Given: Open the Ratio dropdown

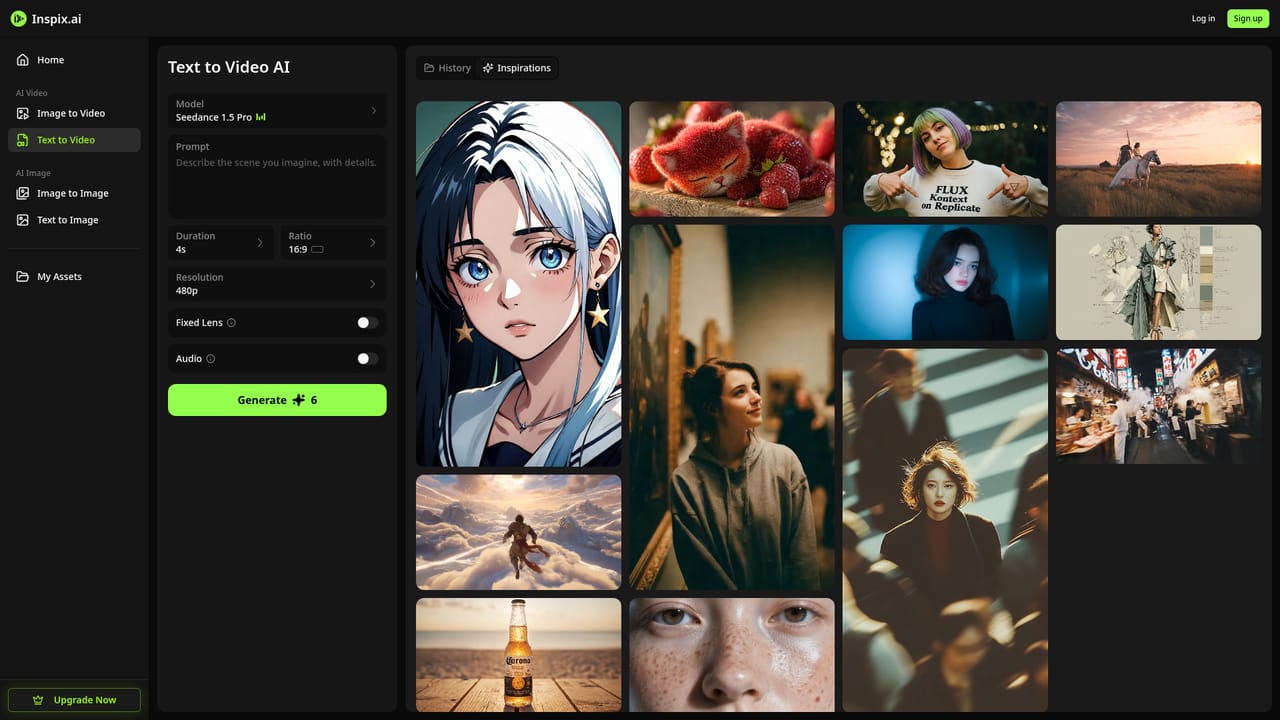Looking at the screenshot, I should point(333,243).
